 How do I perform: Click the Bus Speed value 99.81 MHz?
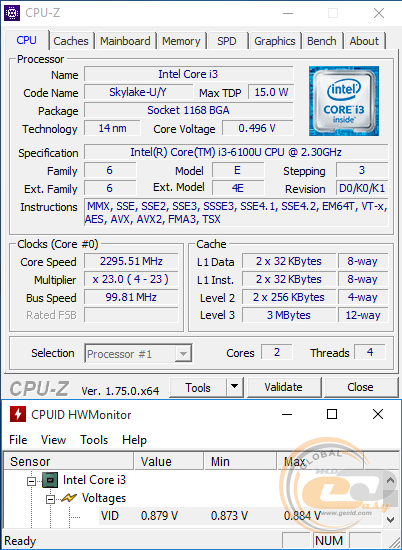131,297
